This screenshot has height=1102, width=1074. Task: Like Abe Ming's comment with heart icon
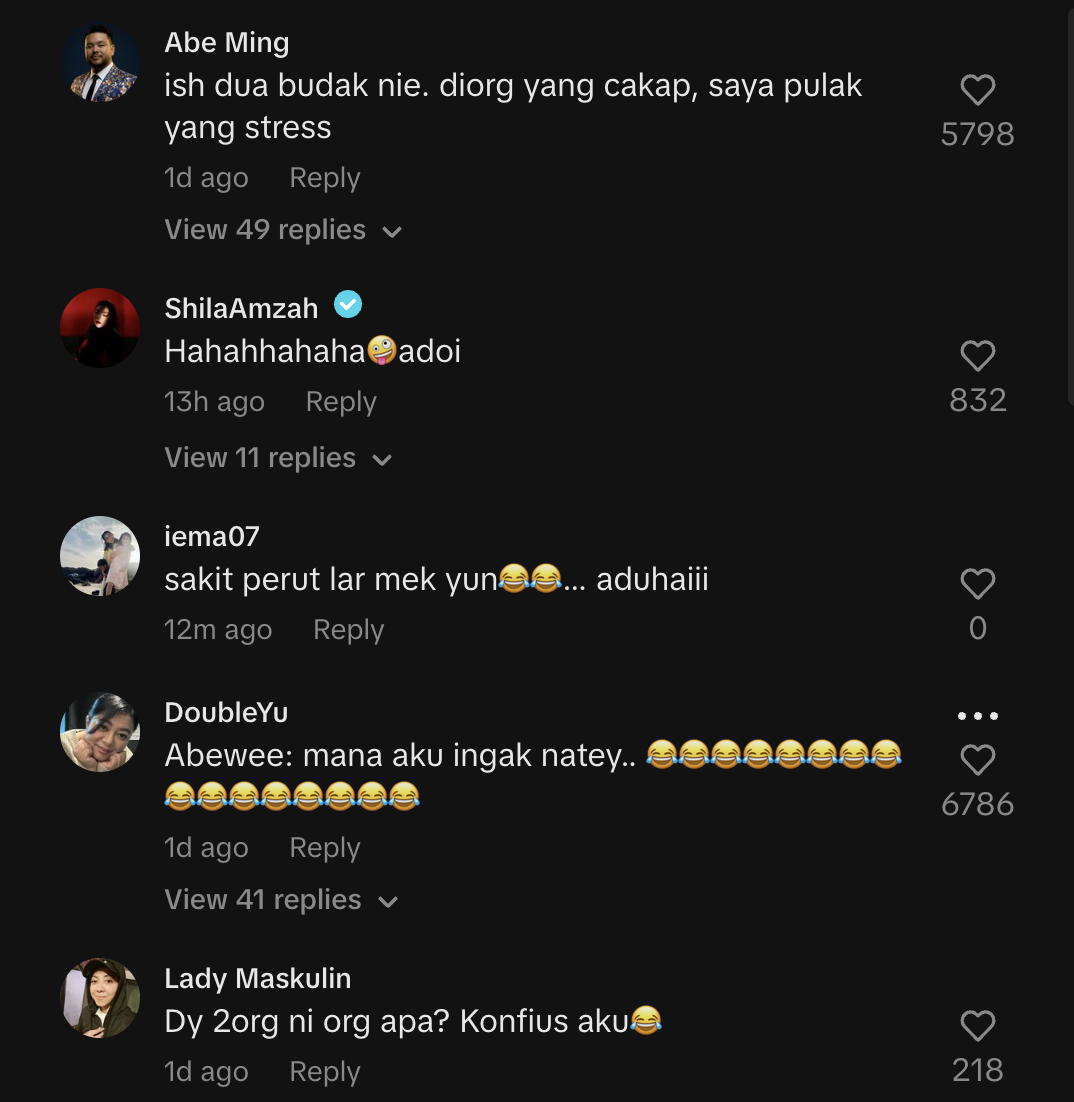pos(977,91)
